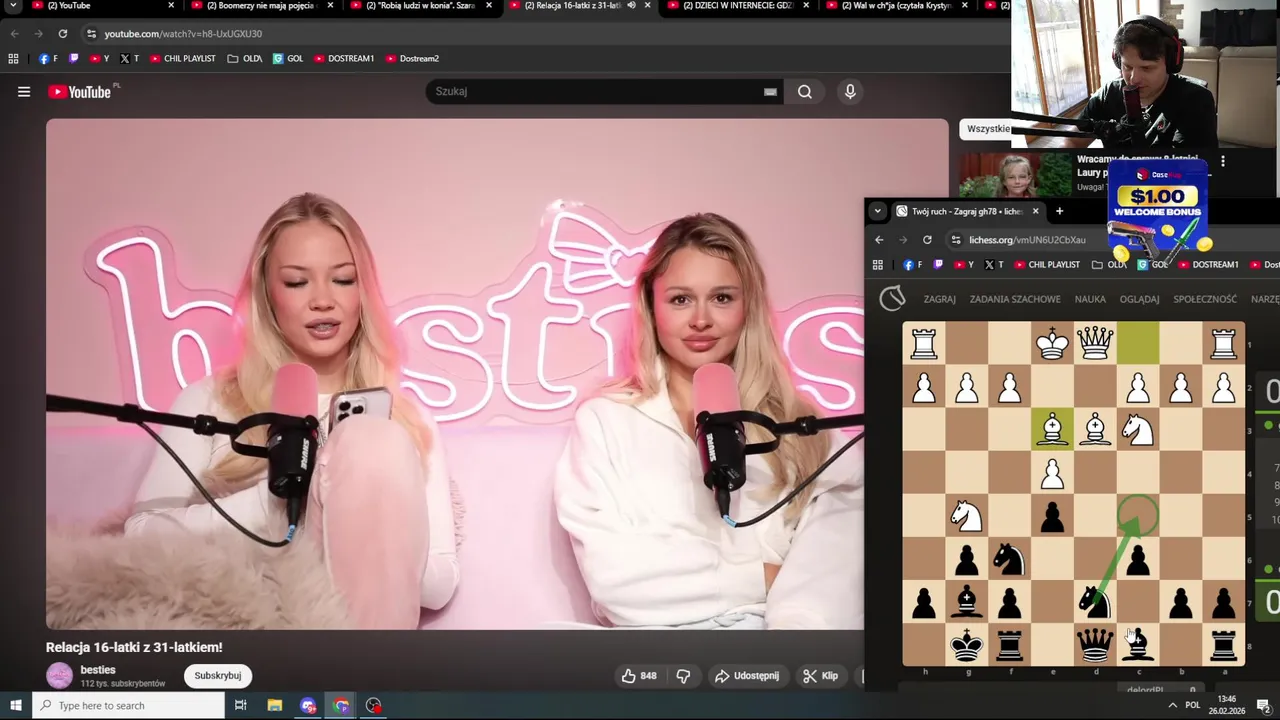
Task: Open the X (T) bookmark in the YouTube window
Action: (129, 59)
